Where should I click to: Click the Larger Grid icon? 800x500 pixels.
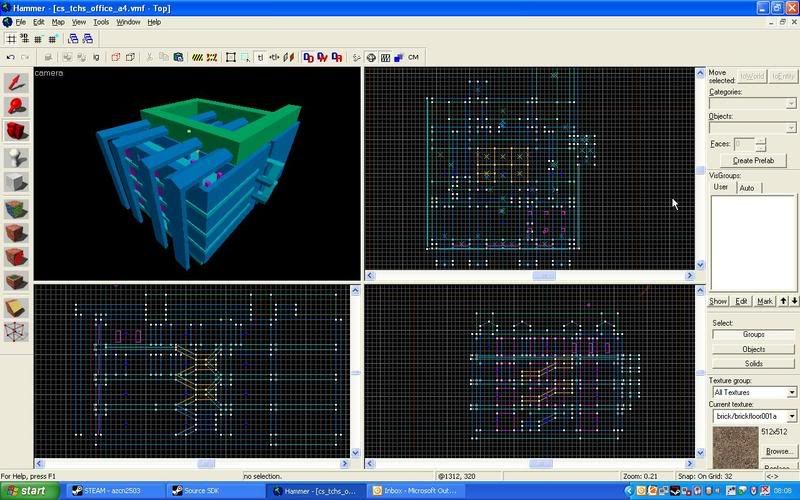coord(53,39)
